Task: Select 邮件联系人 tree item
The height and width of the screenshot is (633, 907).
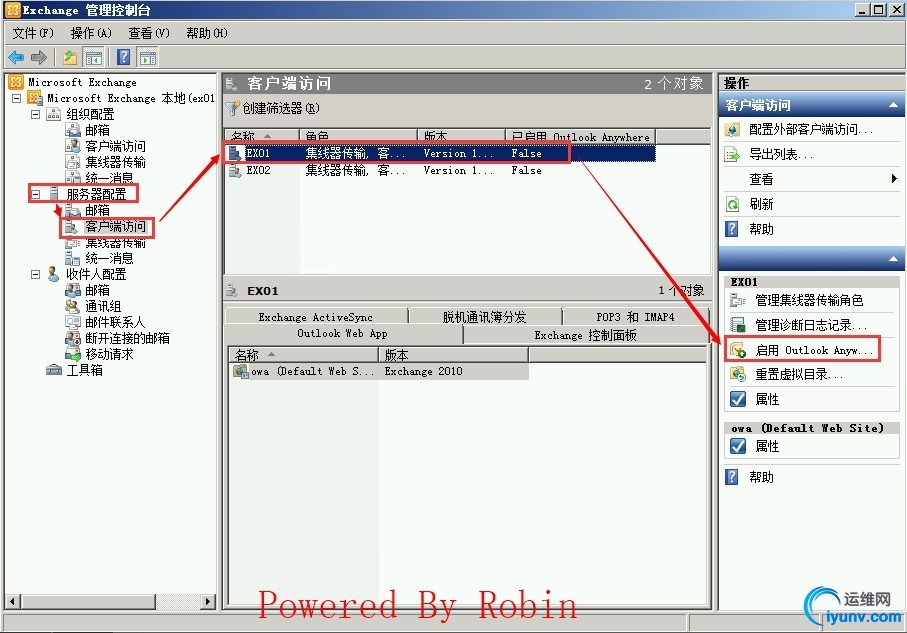Action: (115, 322)
